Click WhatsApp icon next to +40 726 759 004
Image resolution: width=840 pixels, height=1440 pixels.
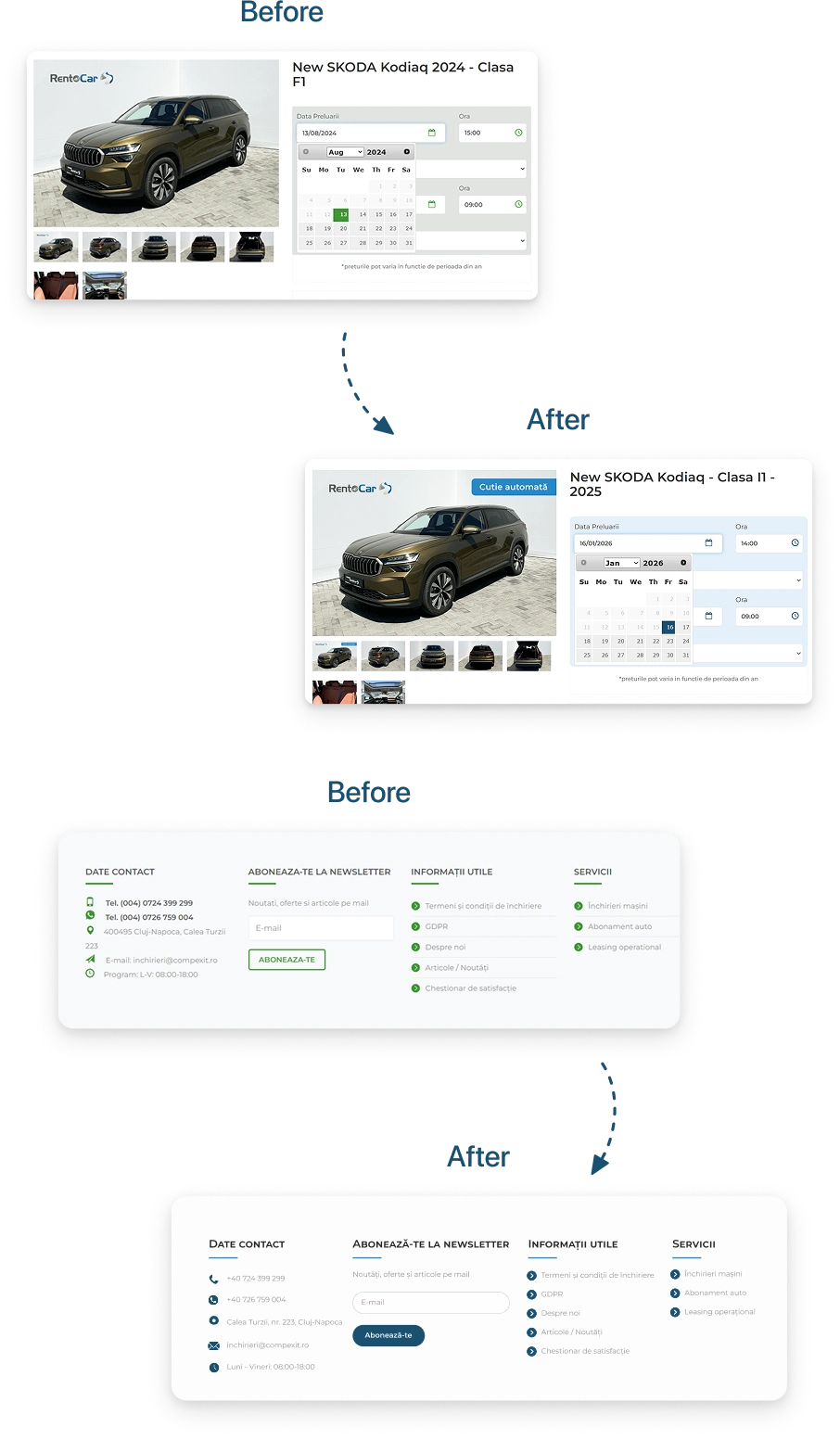(213, 1300)
